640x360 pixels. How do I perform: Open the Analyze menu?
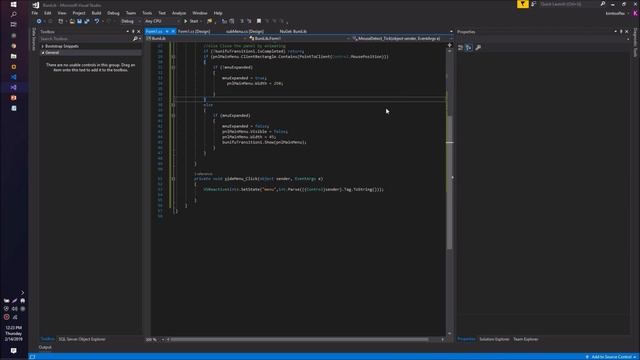coord(179,13)
